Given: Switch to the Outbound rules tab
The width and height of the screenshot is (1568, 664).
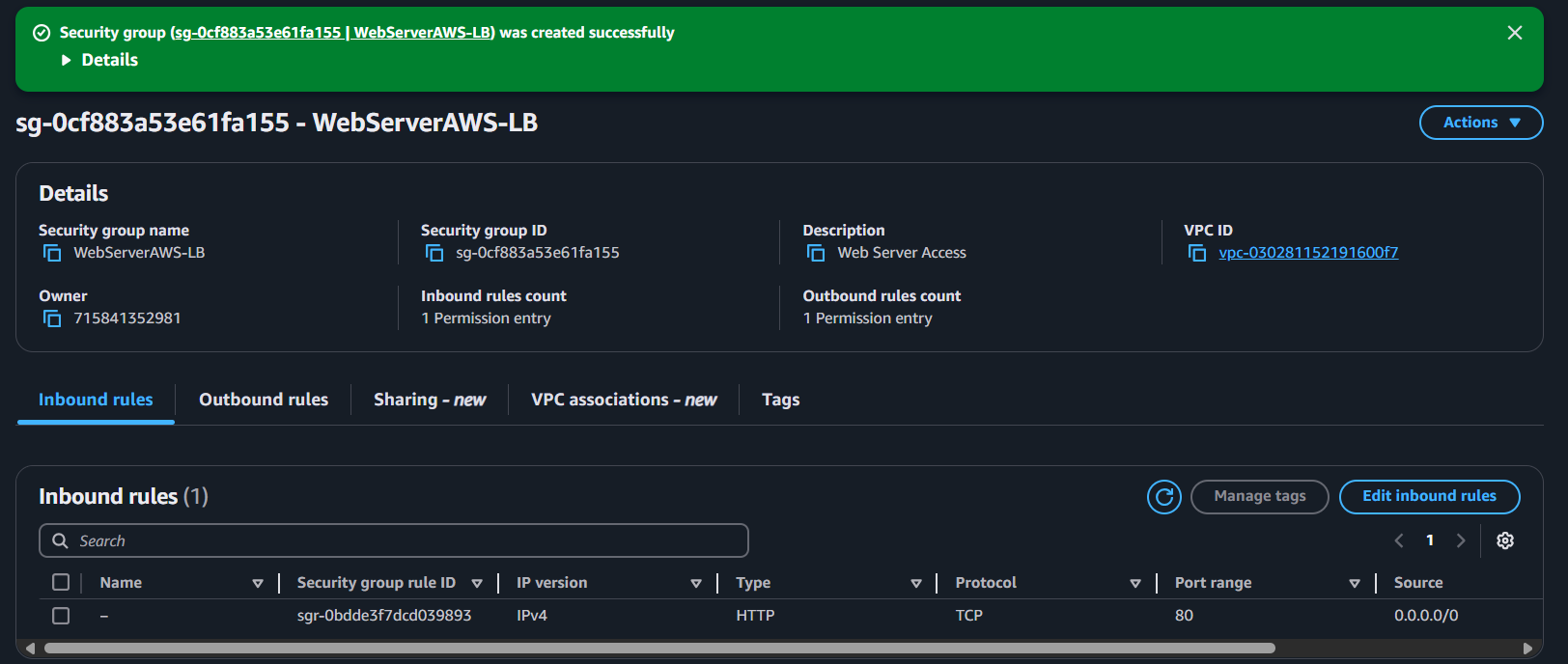Looking at the screenshot, I should (x=264, y=400).
